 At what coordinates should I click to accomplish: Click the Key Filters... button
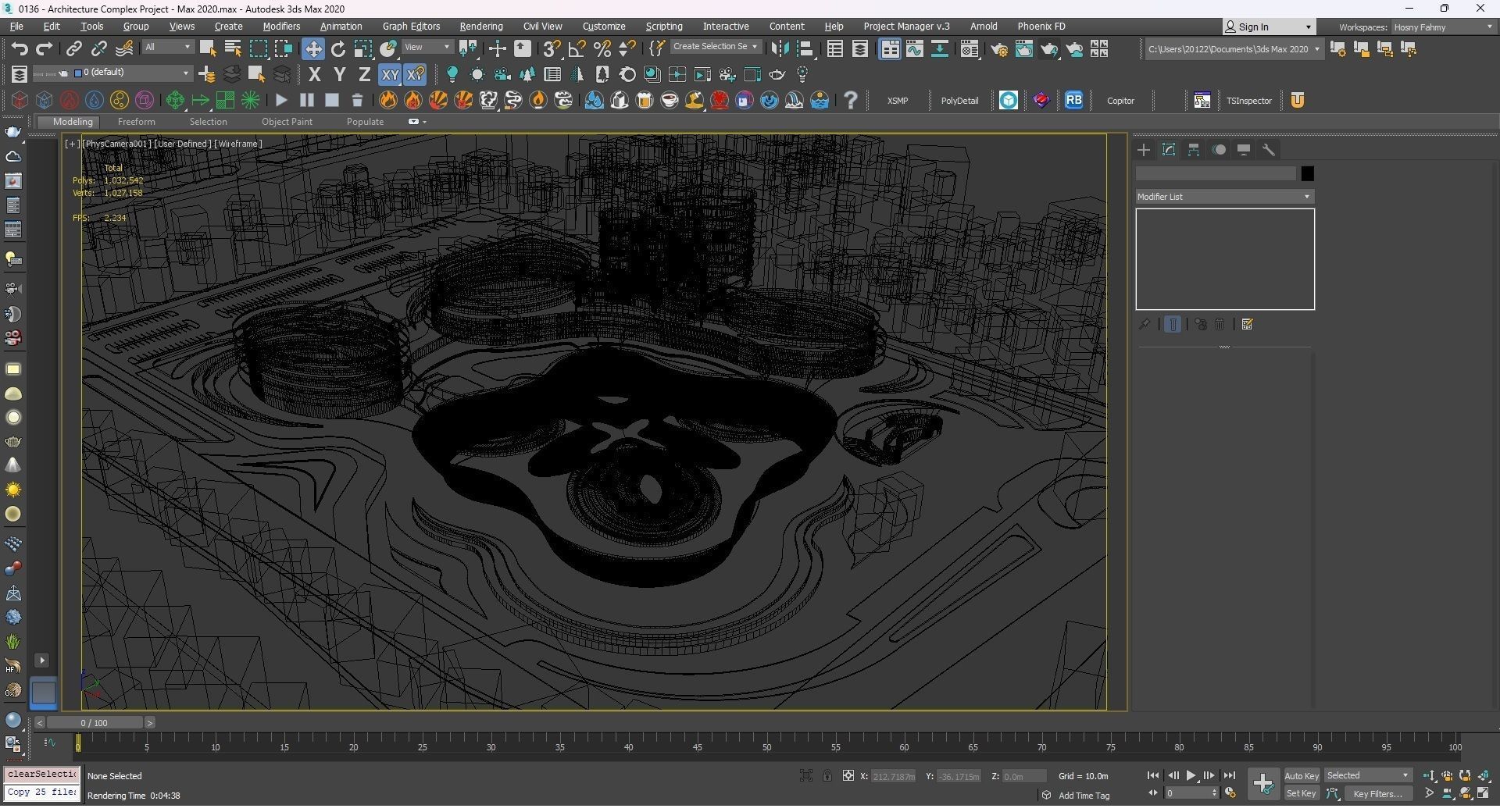[x=1378, y=794]
